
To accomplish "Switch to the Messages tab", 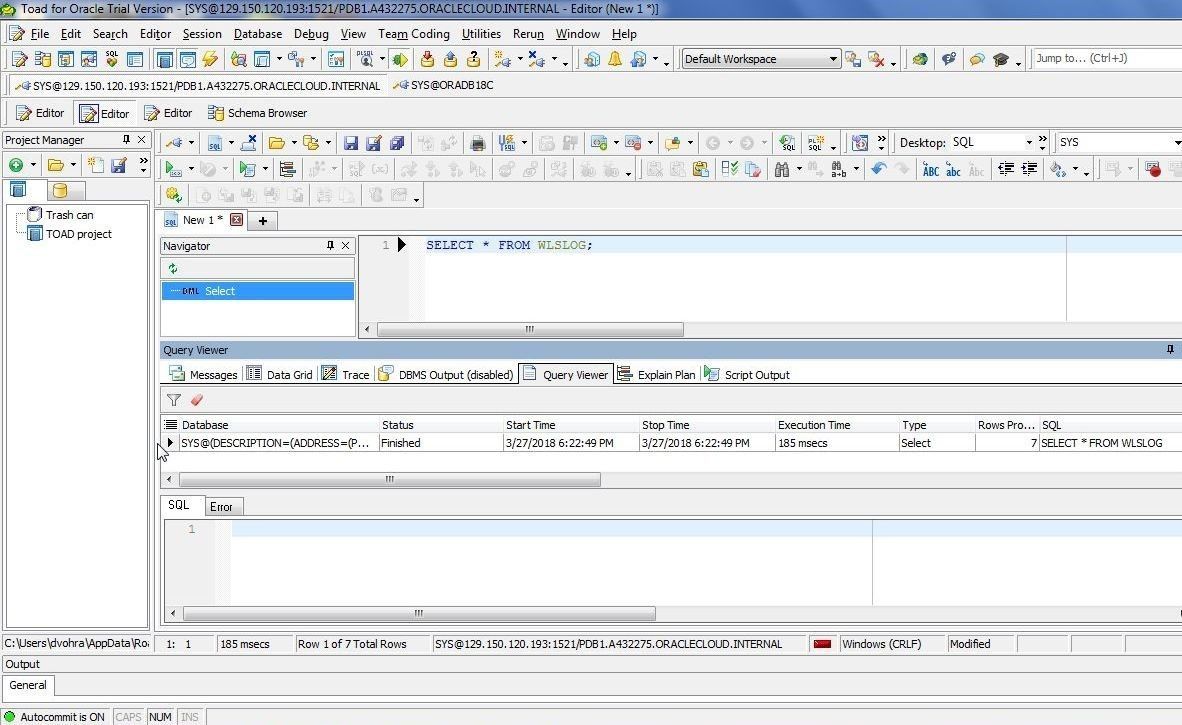I will [204, 375].
